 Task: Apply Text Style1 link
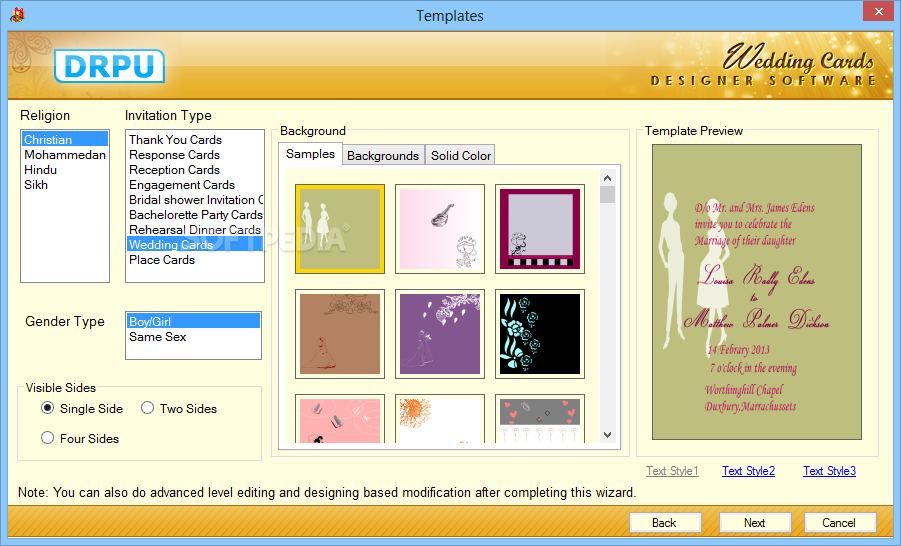pos(672,471)
